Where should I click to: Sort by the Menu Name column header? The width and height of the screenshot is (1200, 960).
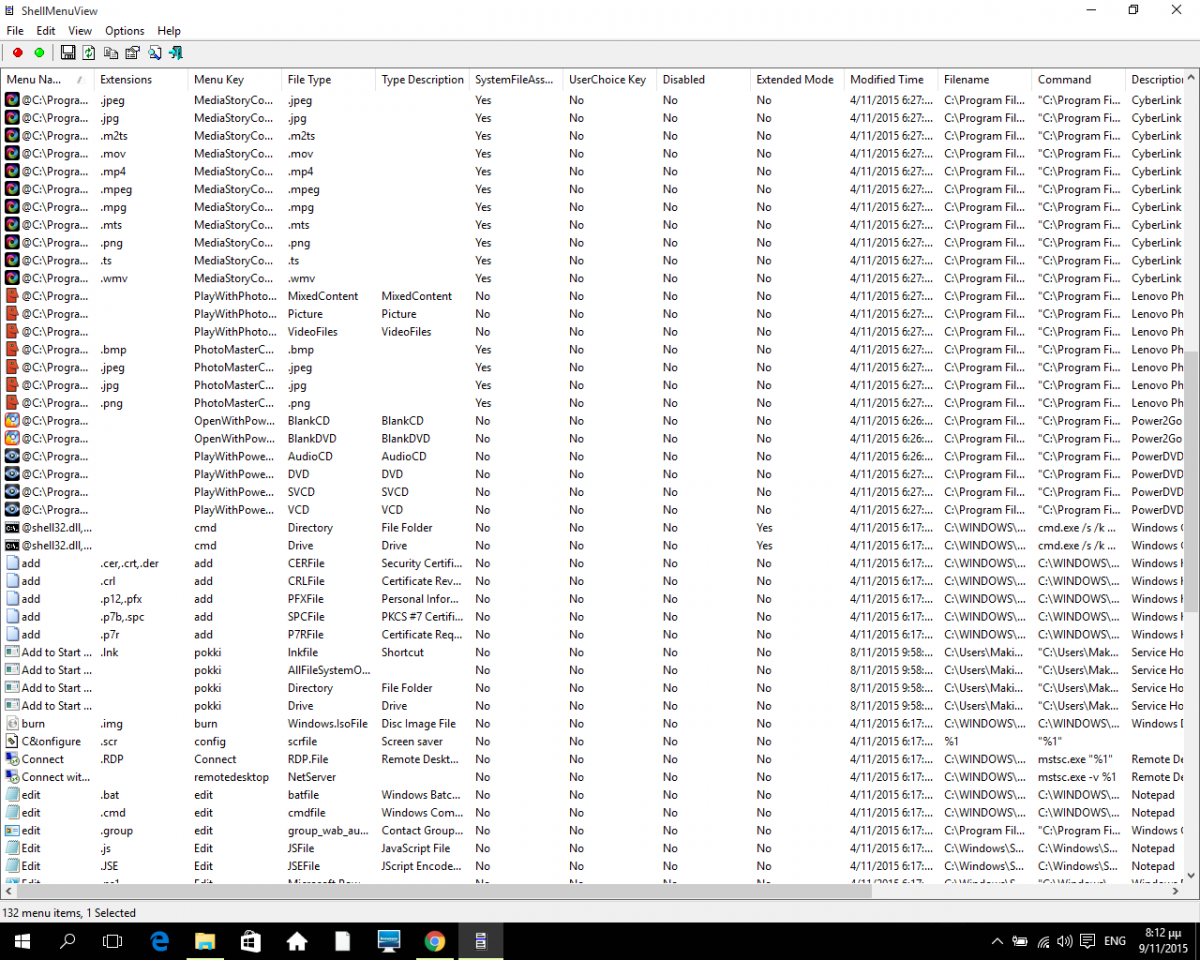[40, 80]
